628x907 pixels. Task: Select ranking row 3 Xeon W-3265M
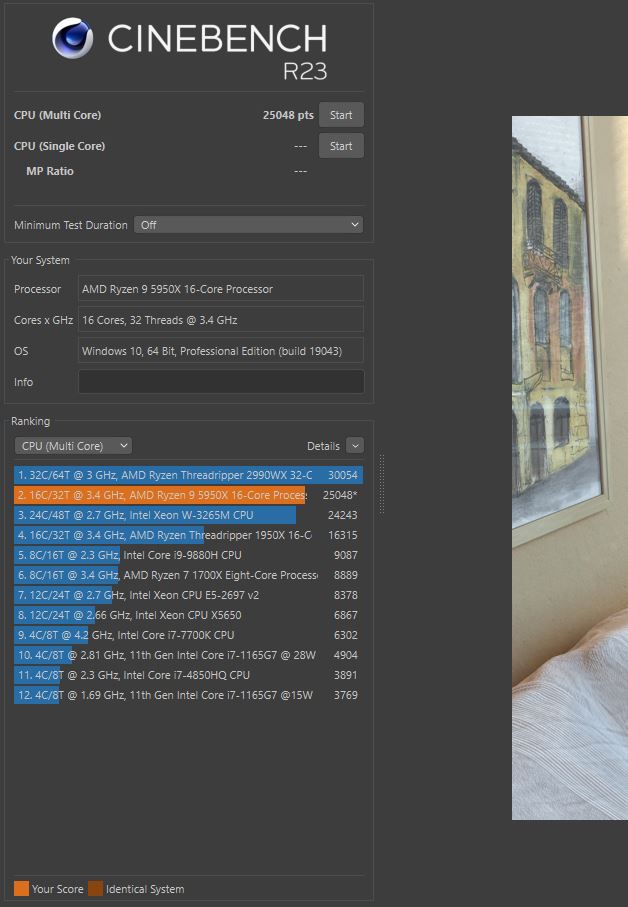point(189,515)
